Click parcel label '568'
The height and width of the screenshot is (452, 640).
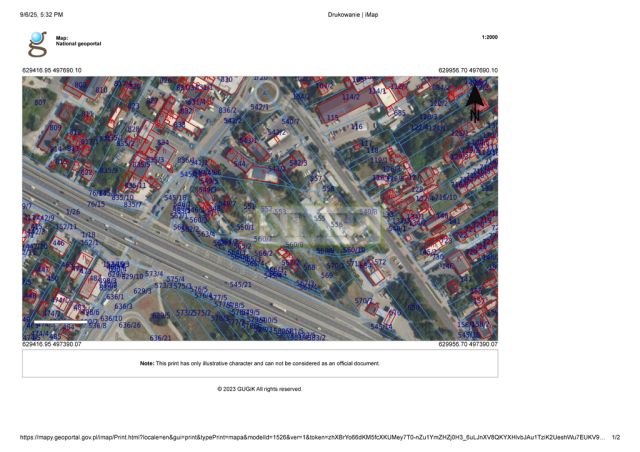310,267
